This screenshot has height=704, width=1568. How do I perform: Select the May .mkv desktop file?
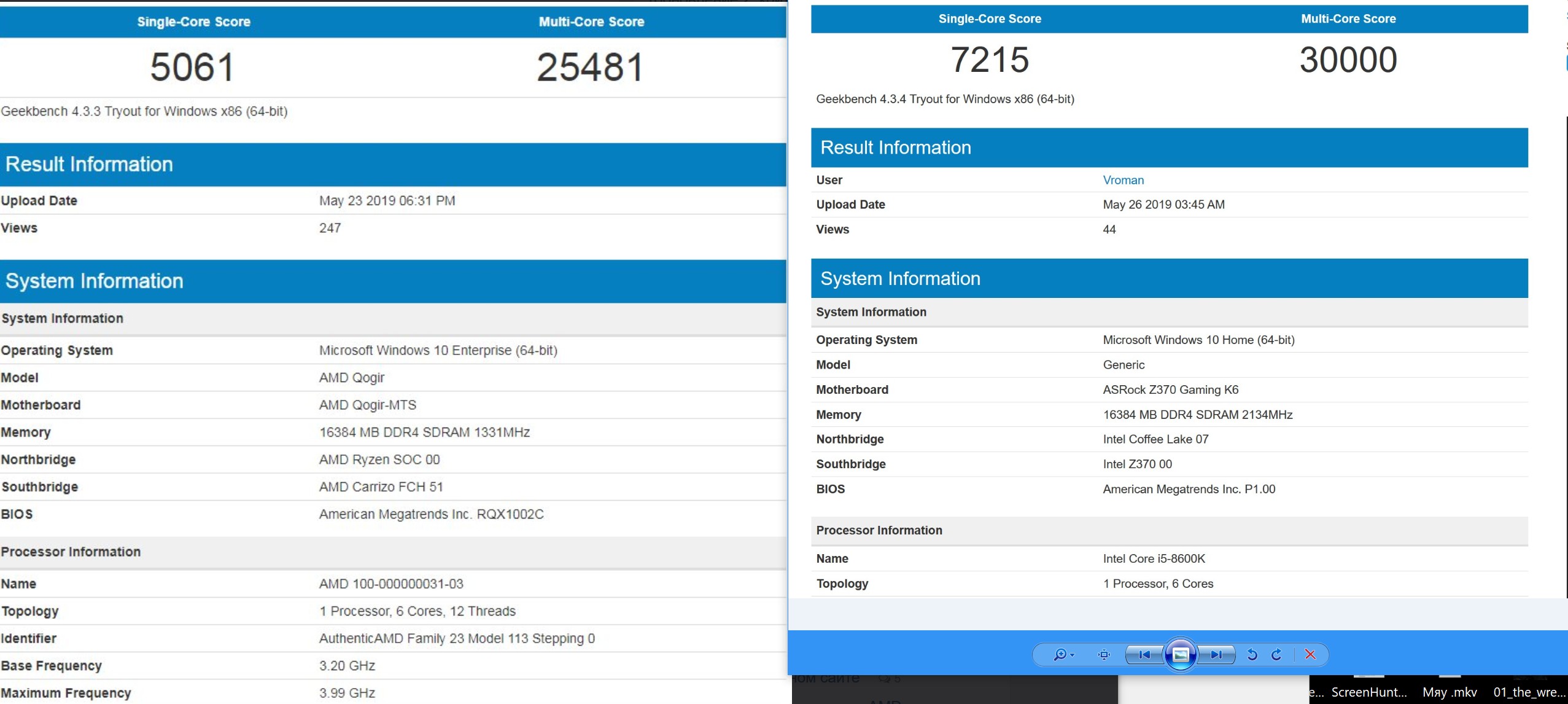[1449, 692]
